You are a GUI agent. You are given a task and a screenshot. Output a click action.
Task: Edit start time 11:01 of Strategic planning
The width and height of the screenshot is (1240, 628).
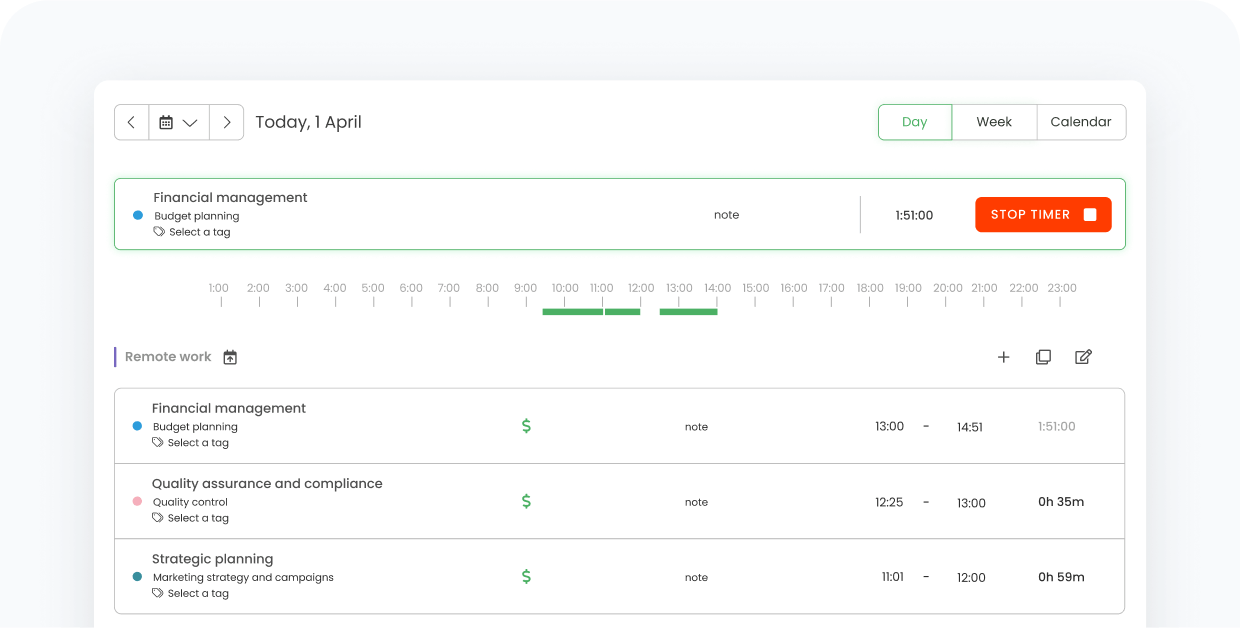tap(892, 577)
